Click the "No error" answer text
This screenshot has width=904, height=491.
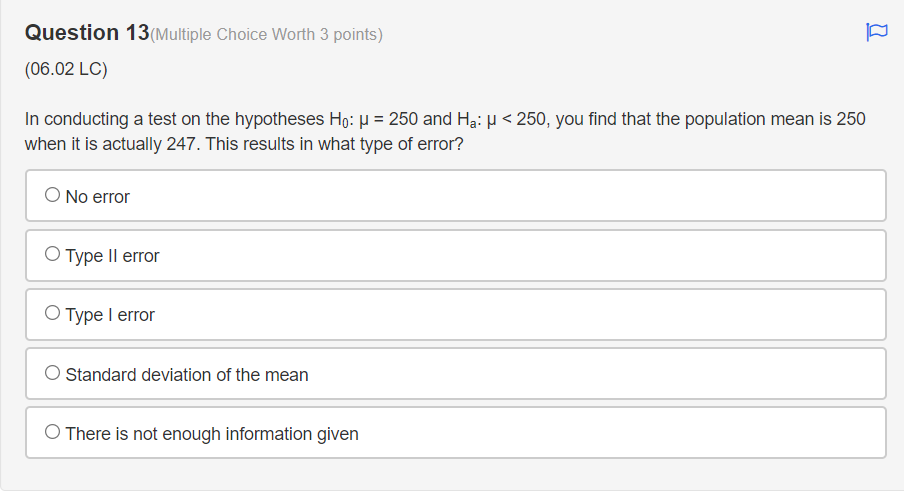97,197
